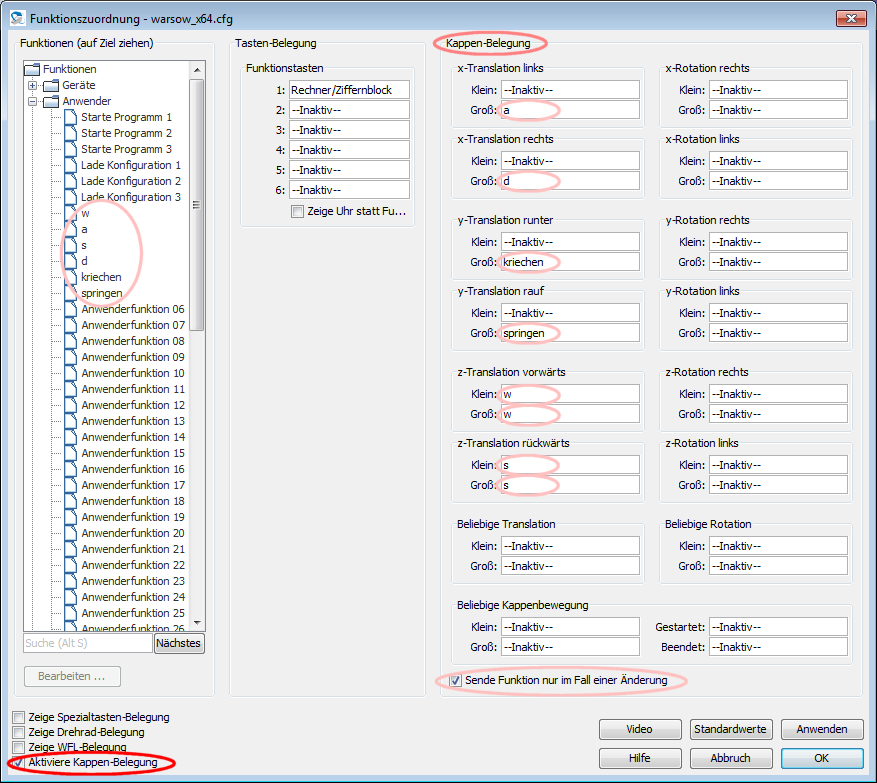Image resolution: width=877 pixels, height=783 pixels.
Task: Select the kriechen function in tree
Action: (x=101, y=277)
